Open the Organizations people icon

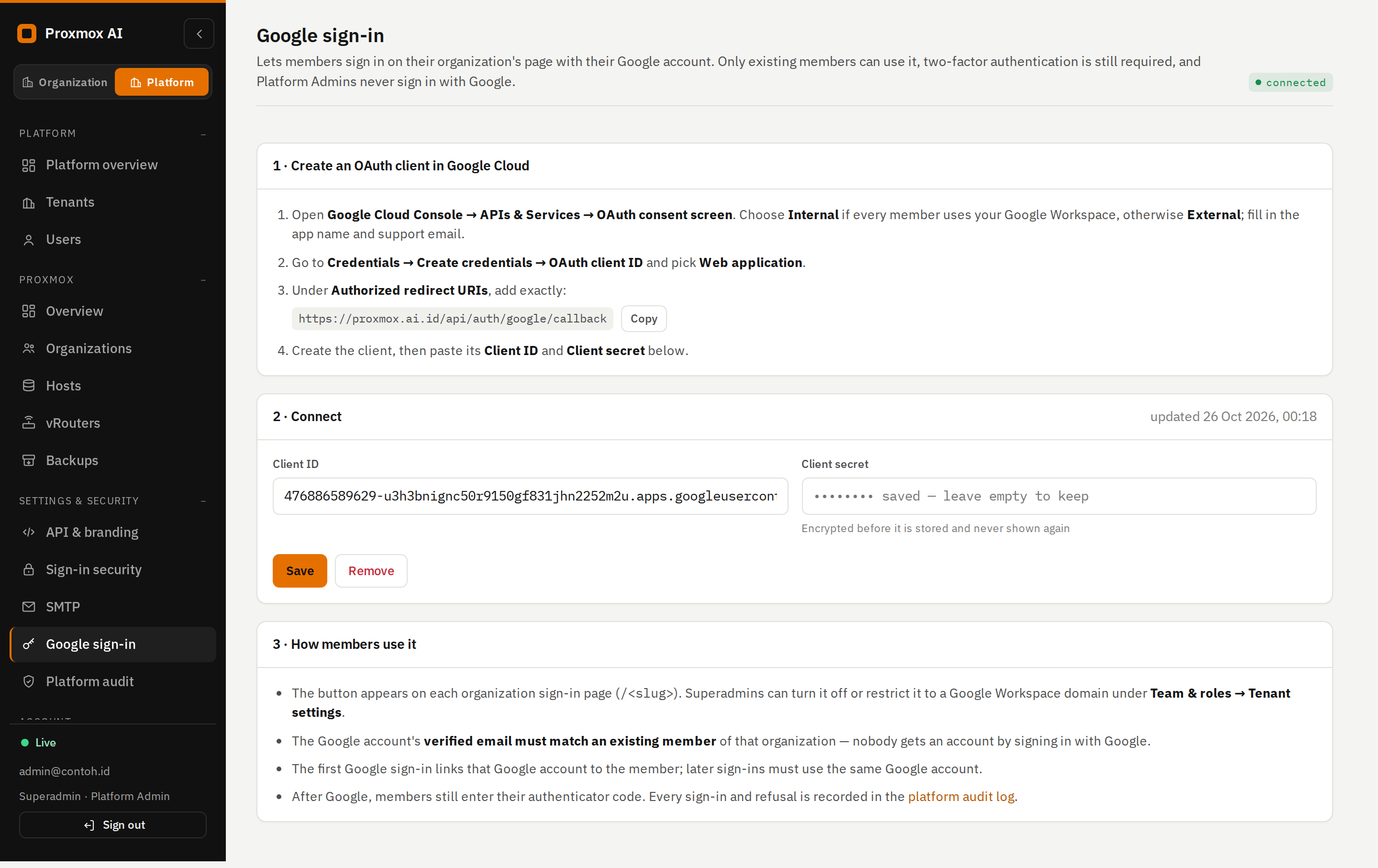tap(29, 348)
